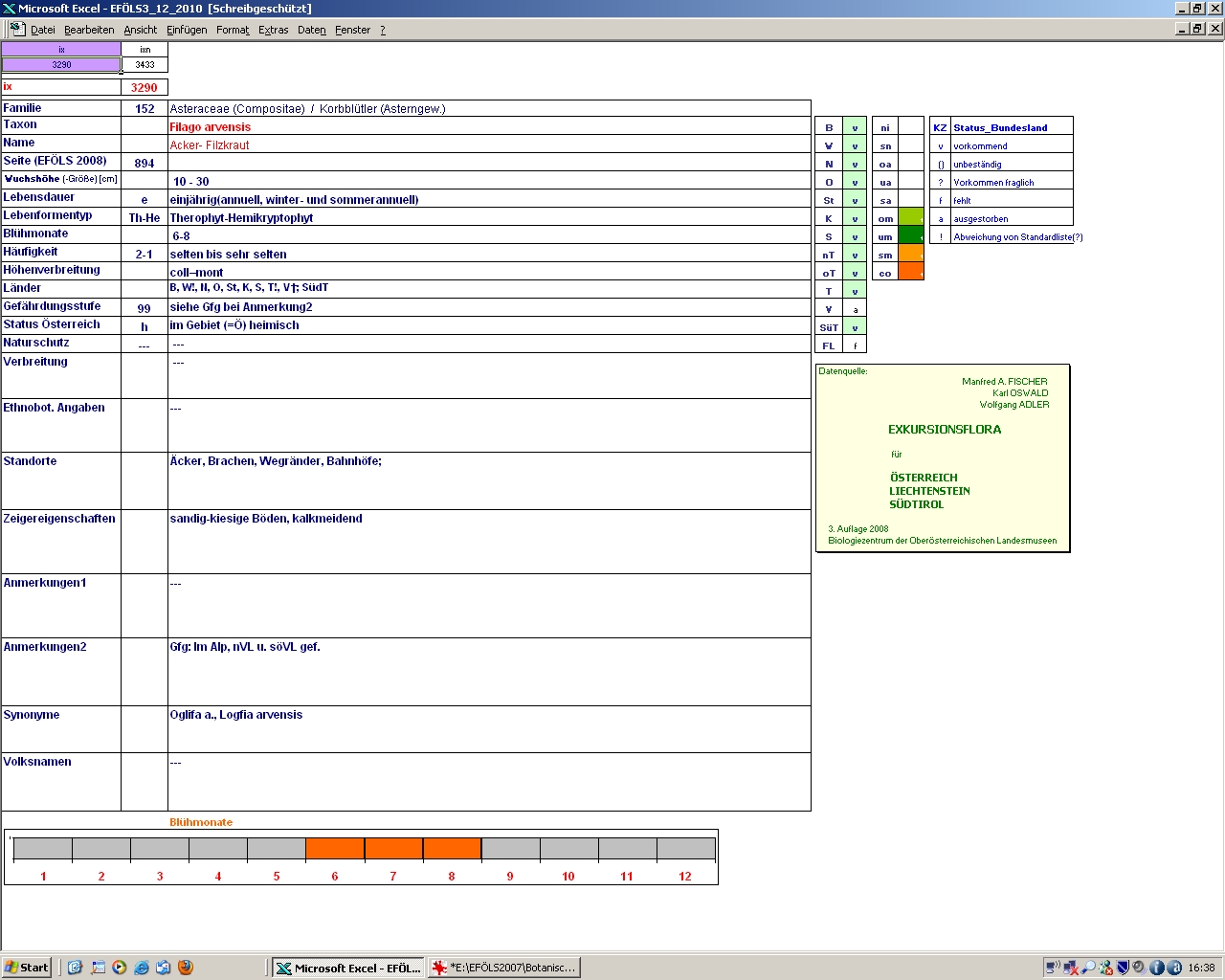Click the orange month 7 bar segment
The image size is (1225, 980).
tap(393, 848)
